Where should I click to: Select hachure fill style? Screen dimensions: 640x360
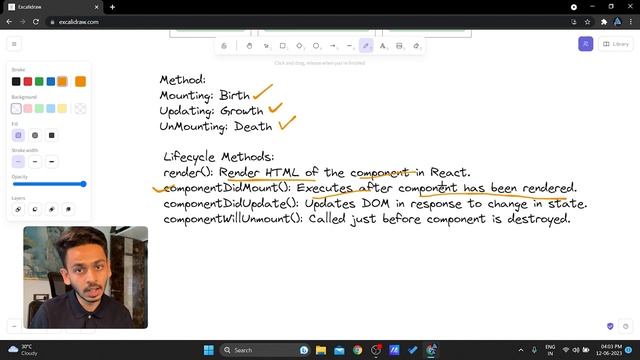click(x=18, y=135)
